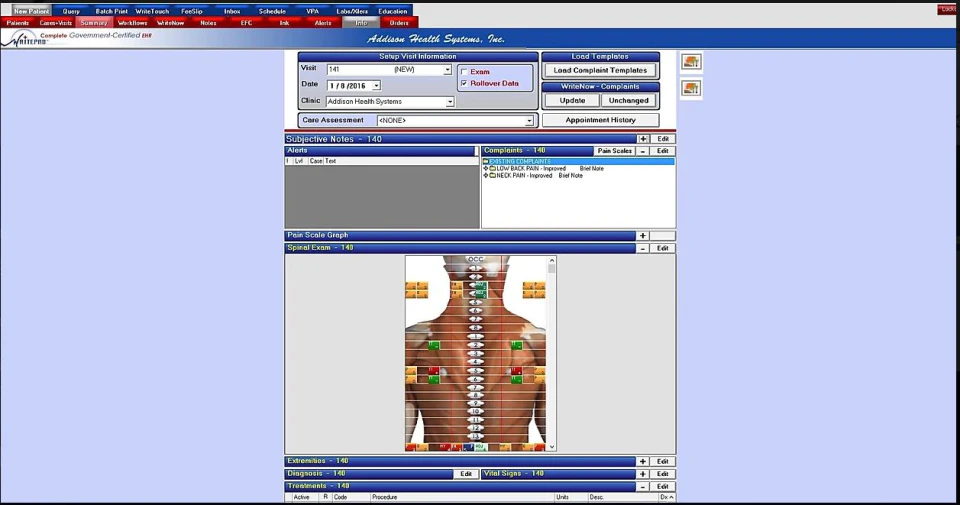Open the Labs/Xfers tab
The height and width of the screenshot is (505, 960).
[352, 11]
